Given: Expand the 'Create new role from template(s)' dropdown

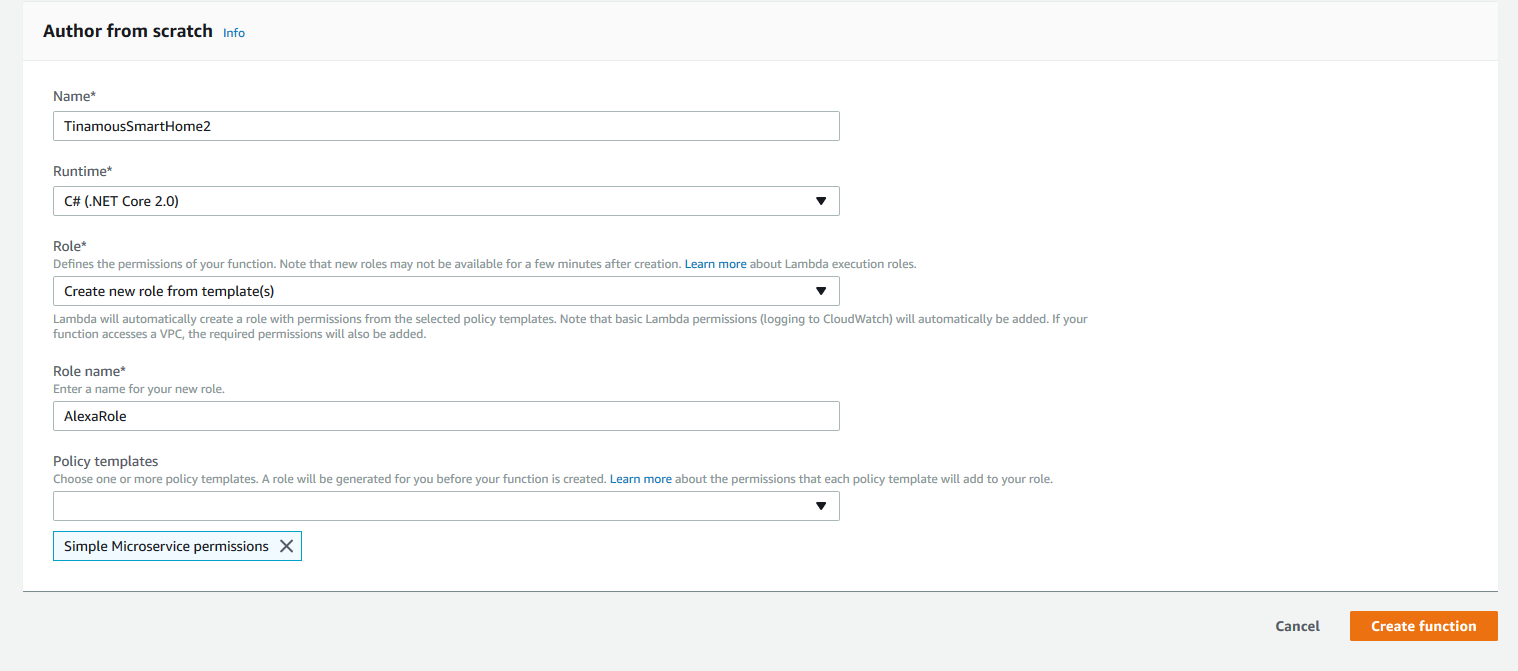Looking at the screenshot, I should pyautogui.click(x=445, y=291).
